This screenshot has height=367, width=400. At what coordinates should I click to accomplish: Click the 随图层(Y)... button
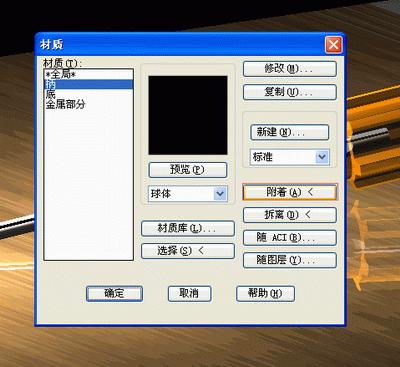click(x=290, y=260)
